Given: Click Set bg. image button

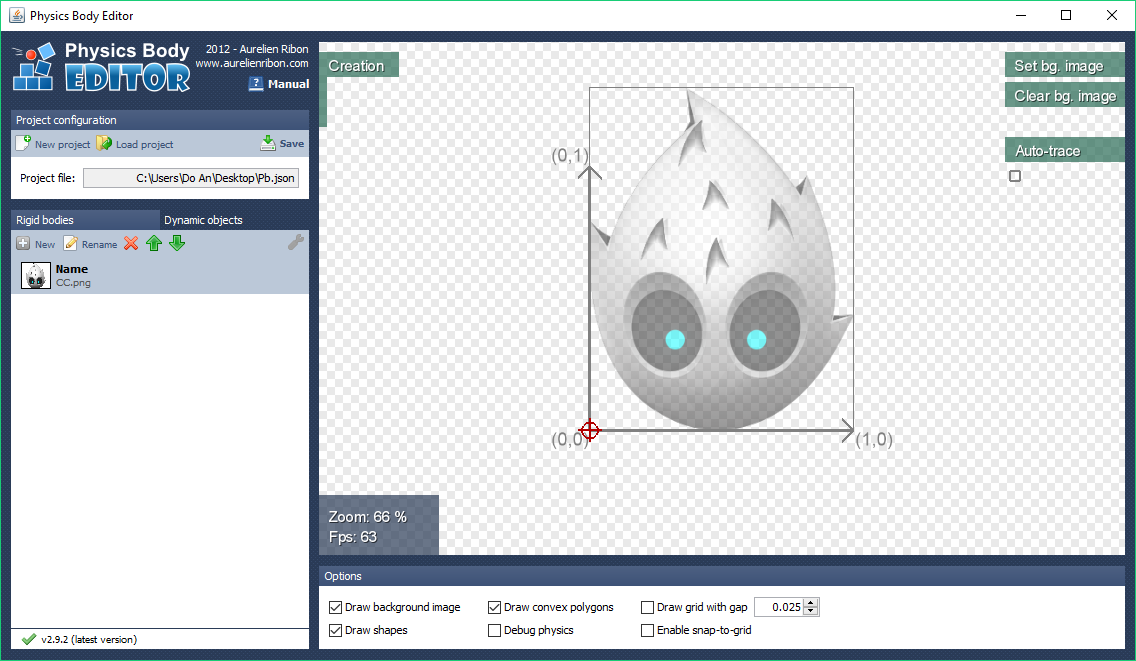Looking at the screenshot, I should click(x=1064, y=65).
